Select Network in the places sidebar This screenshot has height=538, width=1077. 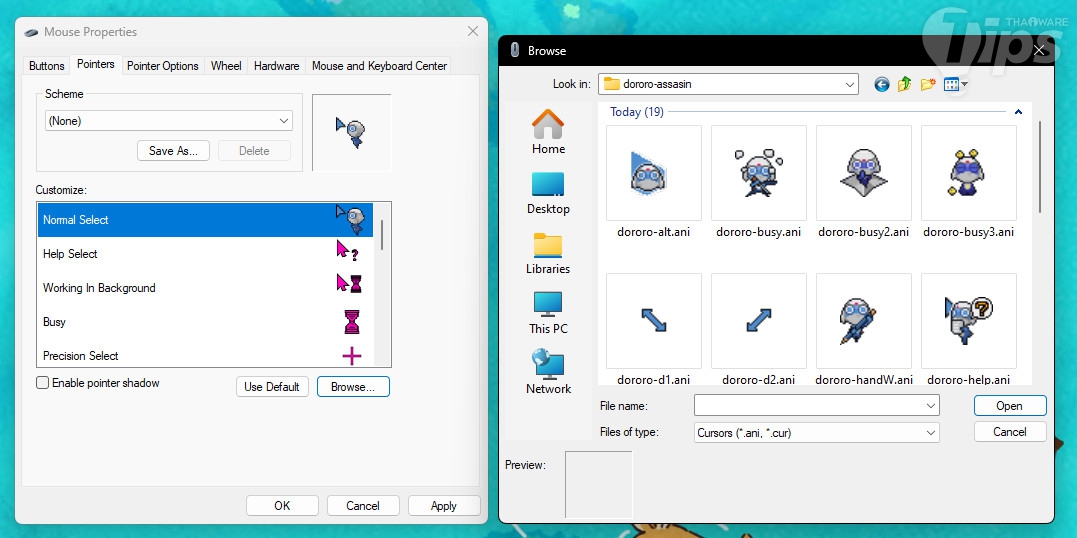(x=548, y=372)
